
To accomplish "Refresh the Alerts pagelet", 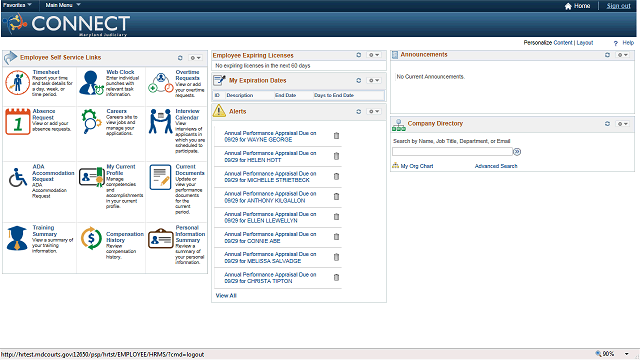I will click(358, 111).
